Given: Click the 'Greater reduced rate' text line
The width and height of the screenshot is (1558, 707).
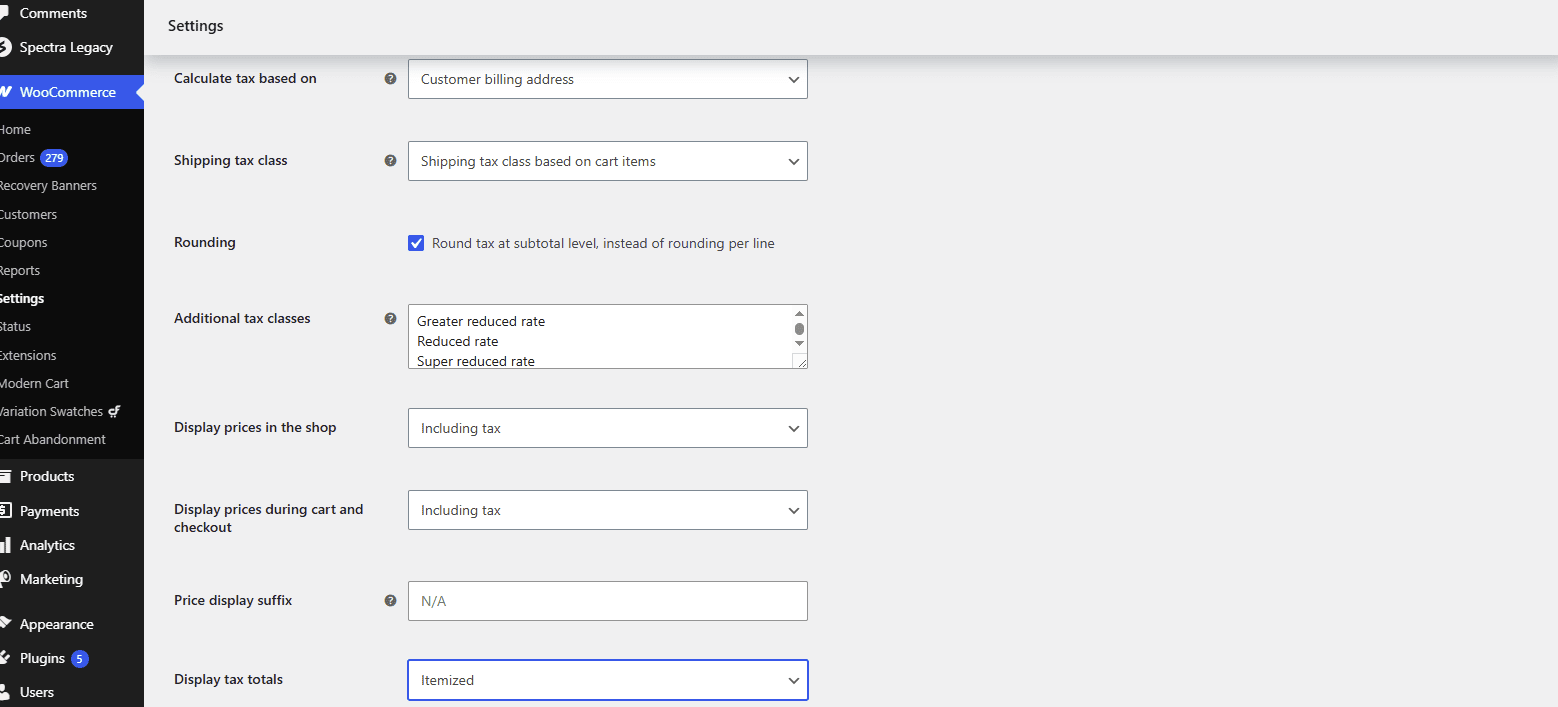Looking at the screenshot, I should [481, 322].
